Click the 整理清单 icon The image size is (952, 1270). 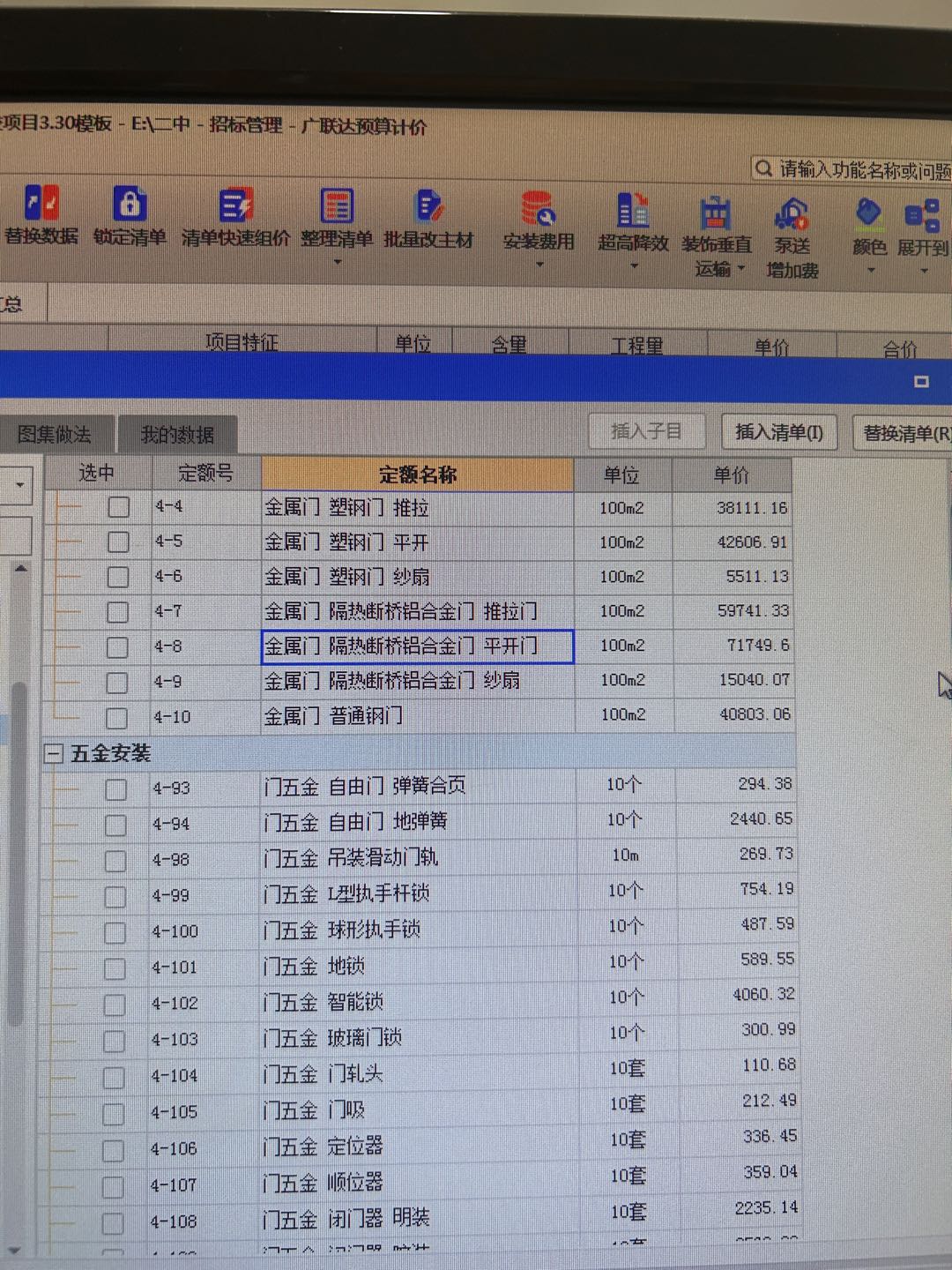point(337,205)
